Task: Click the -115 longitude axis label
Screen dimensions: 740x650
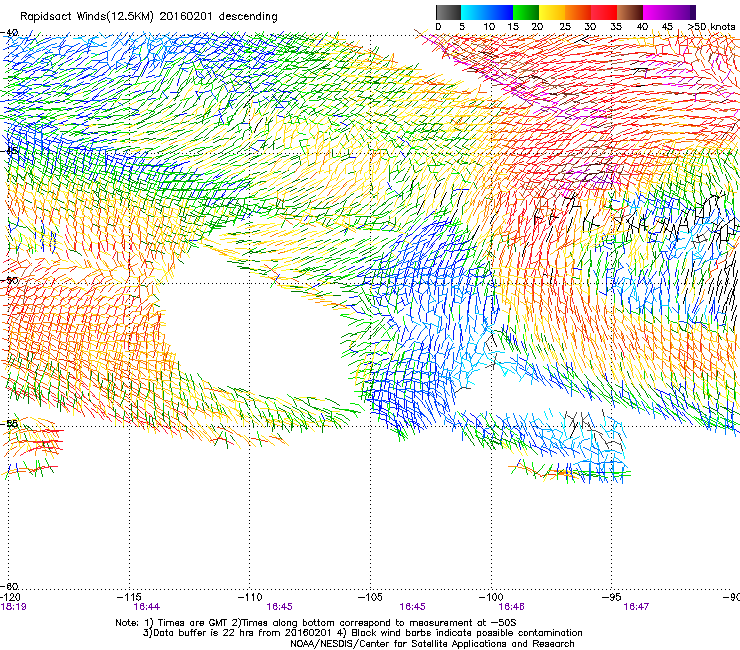Action: [x=130, y=597]
